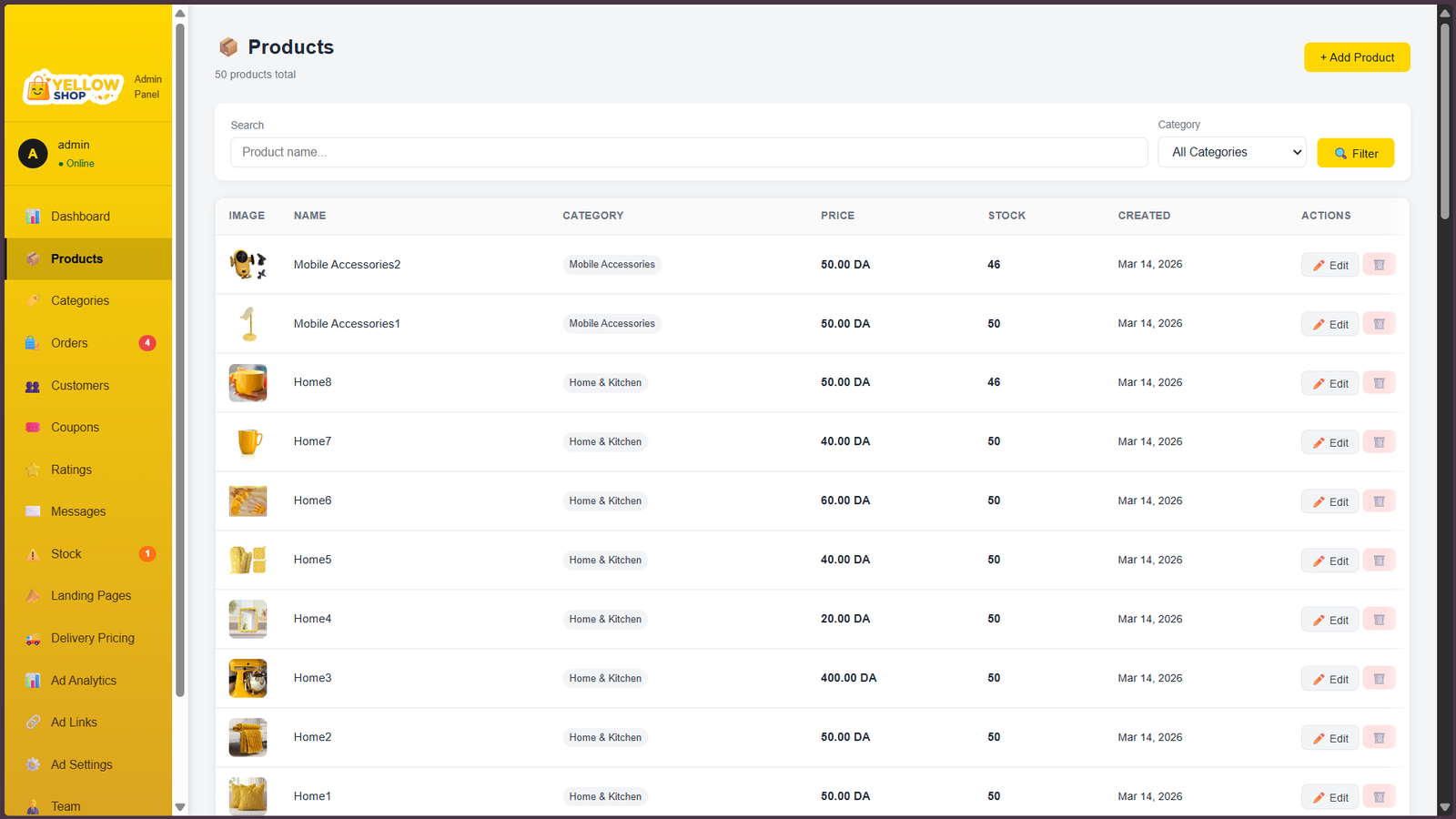
Task: Click the Landing Pages rocket icon
Action: [33, 596]
